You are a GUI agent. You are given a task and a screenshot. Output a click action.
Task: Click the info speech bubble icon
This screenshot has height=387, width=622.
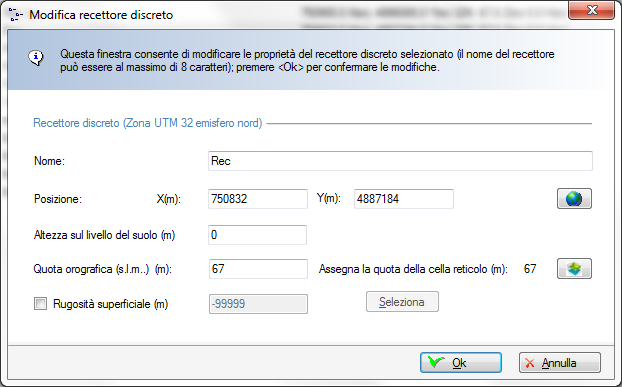(36, 58)
